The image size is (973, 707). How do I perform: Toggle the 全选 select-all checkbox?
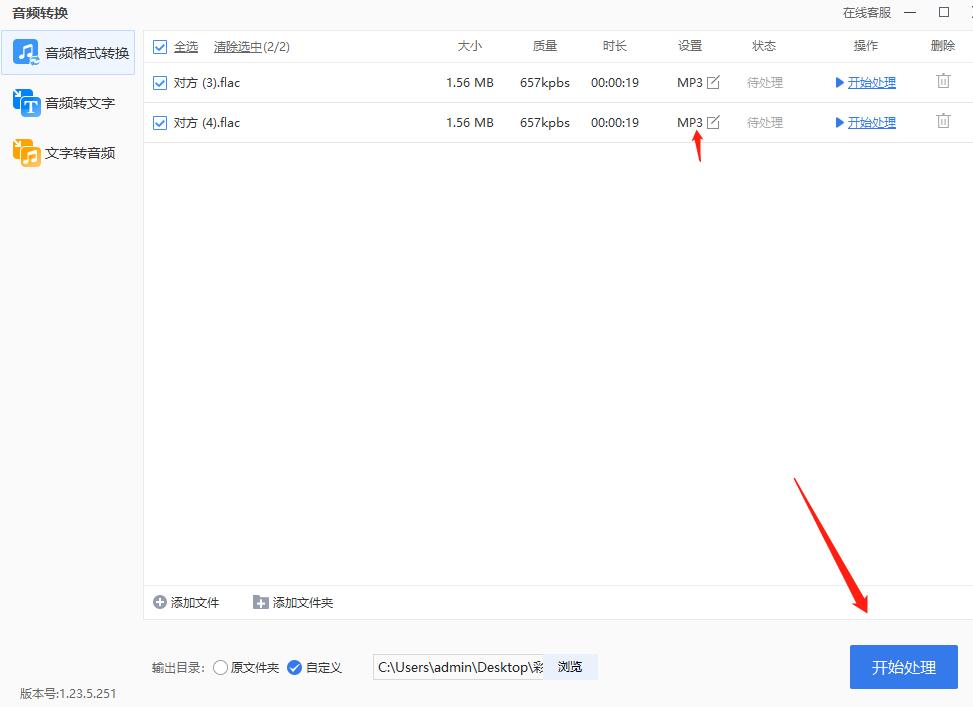pyautogui.click(x=160, y=46)
